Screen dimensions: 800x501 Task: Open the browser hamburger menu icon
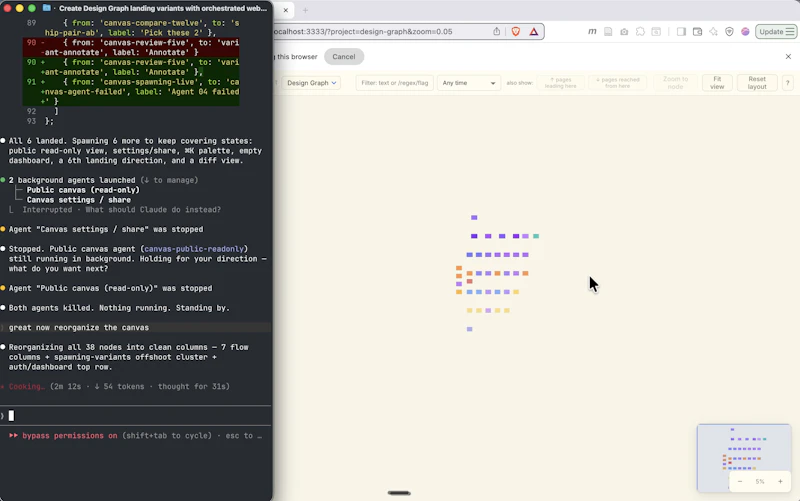(790, 32)
